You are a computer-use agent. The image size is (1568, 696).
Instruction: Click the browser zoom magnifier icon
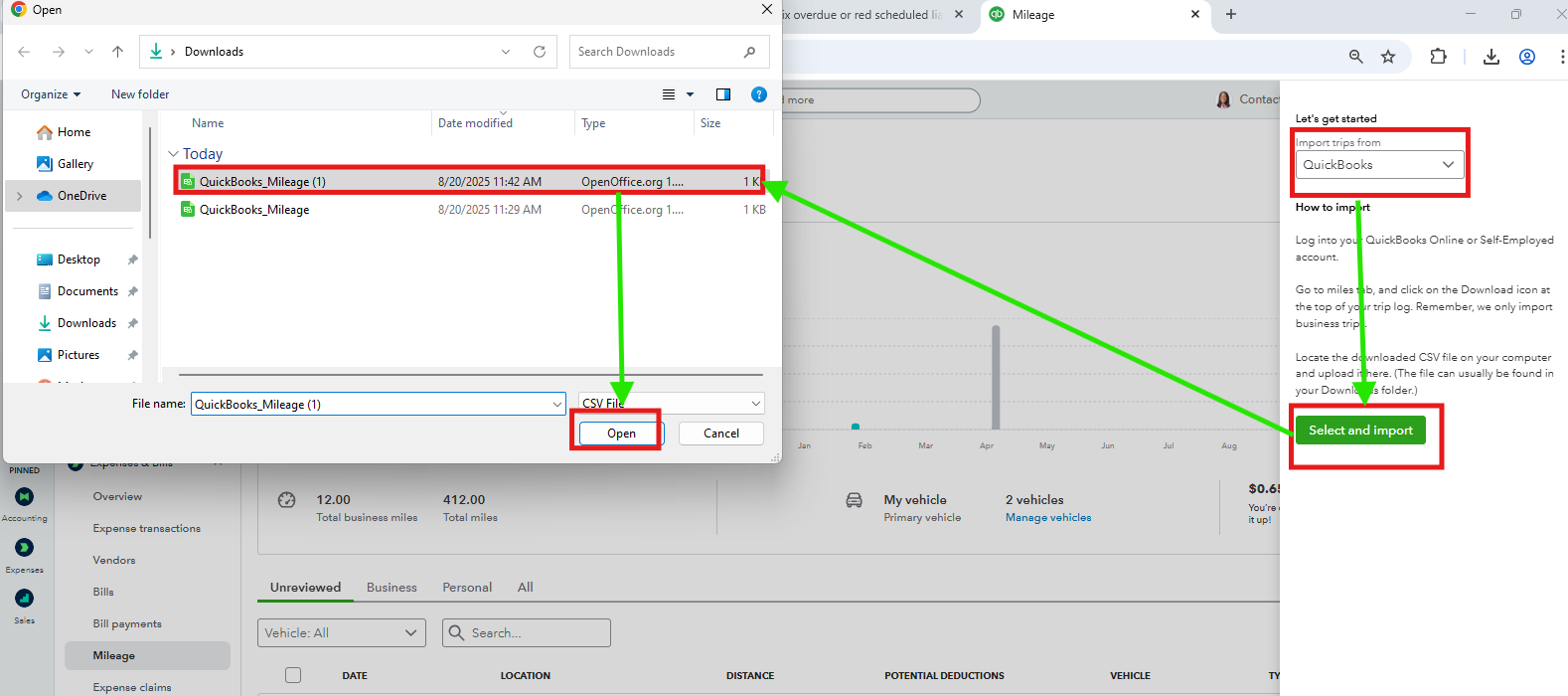point(1355,57)
